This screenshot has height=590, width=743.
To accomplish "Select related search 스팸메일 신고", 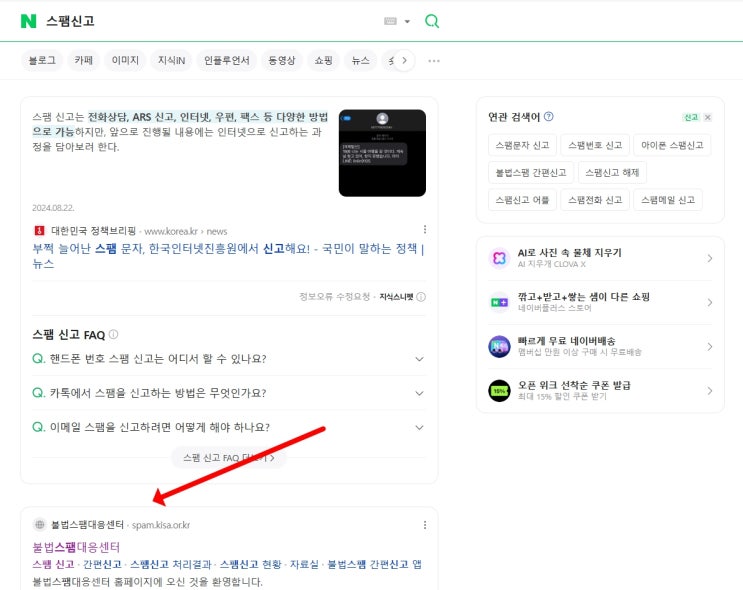I will coord(668,200).
